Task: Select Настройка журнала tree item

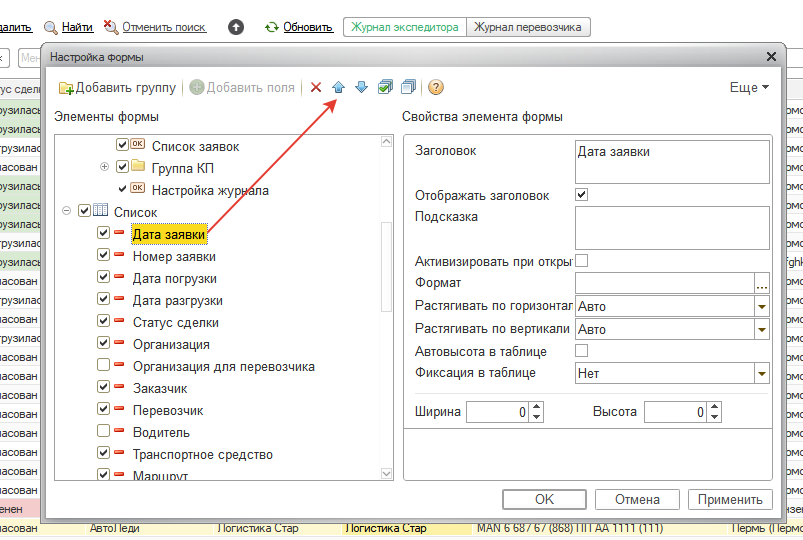Action: [x=210, y=191]
